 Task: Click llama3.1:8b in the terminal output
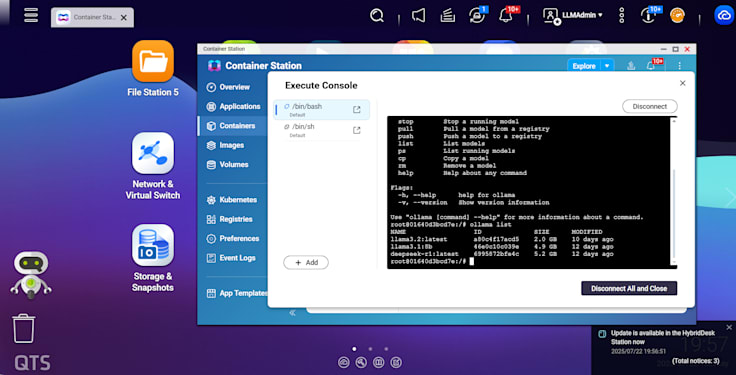(x=411, y=246)
